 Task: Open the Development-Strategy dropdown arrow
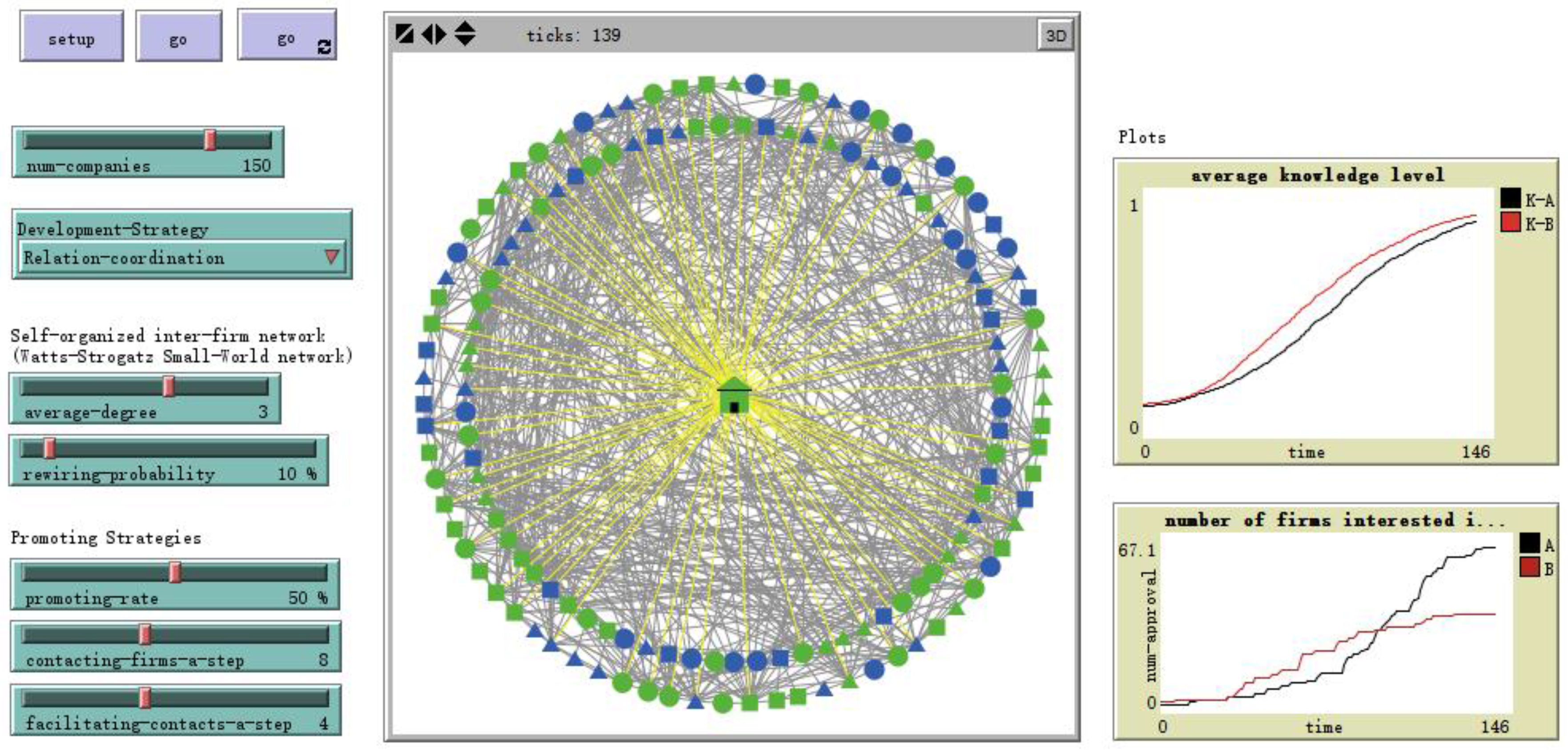pos(331,256)
